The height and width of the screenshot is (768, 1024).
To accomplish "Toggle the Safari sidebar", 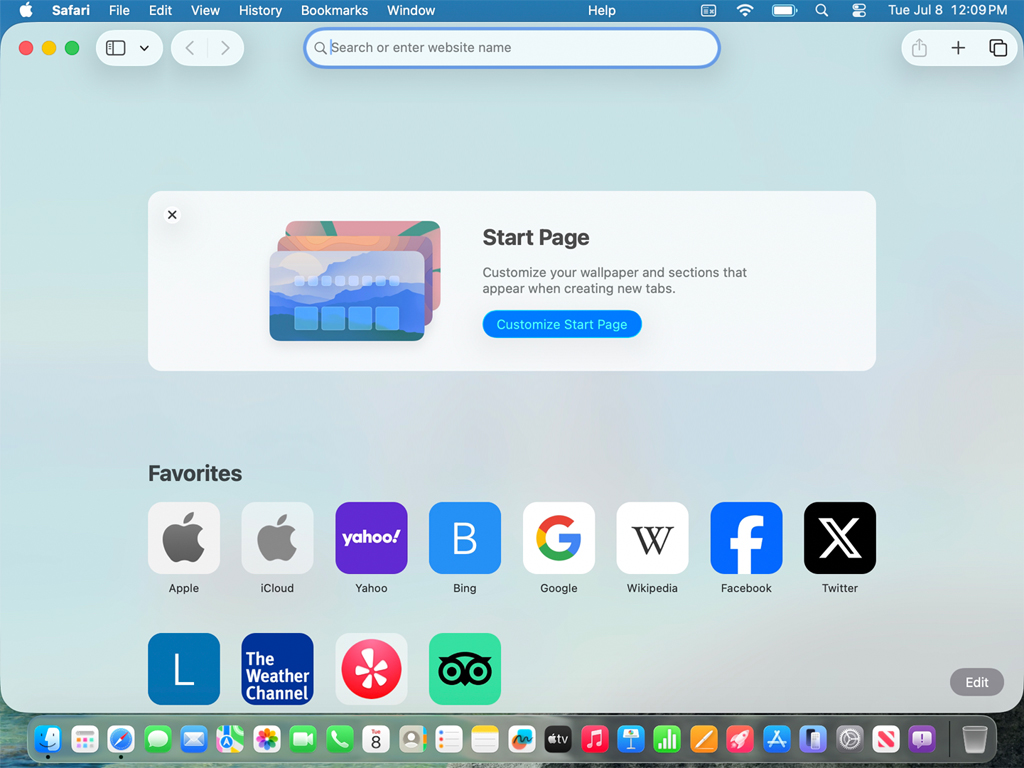I will coord(116,48).
